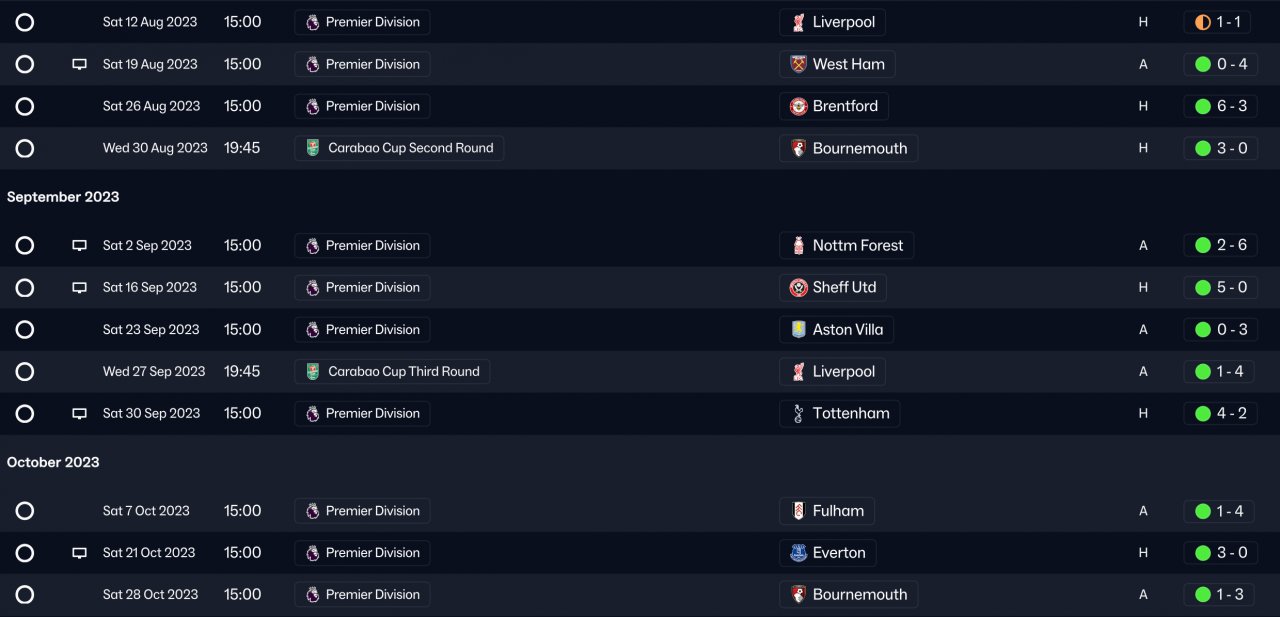The image size is (1280, 617).
Task: Click the green win indicator on the 4 - 2 Tottenham result
Action: click(1203, 413)
